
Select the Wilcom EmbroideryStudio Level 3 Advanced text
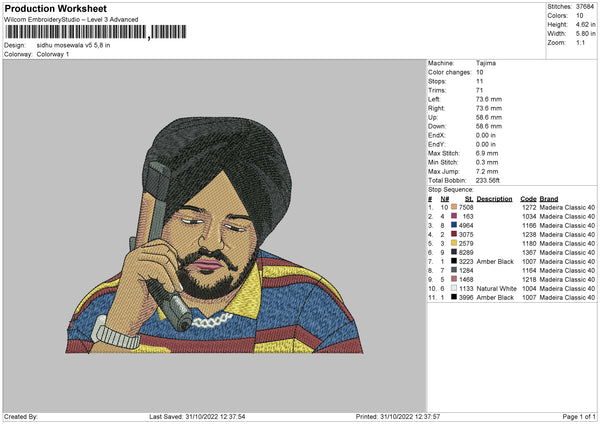point(71,20)
